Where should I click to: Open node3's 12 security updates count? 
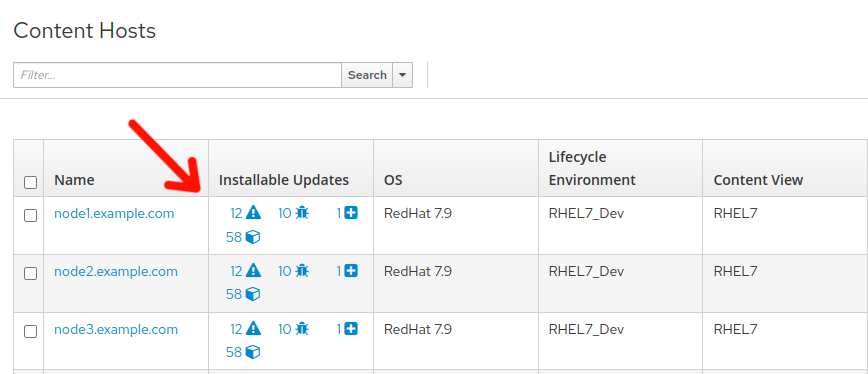pos(236,329)
